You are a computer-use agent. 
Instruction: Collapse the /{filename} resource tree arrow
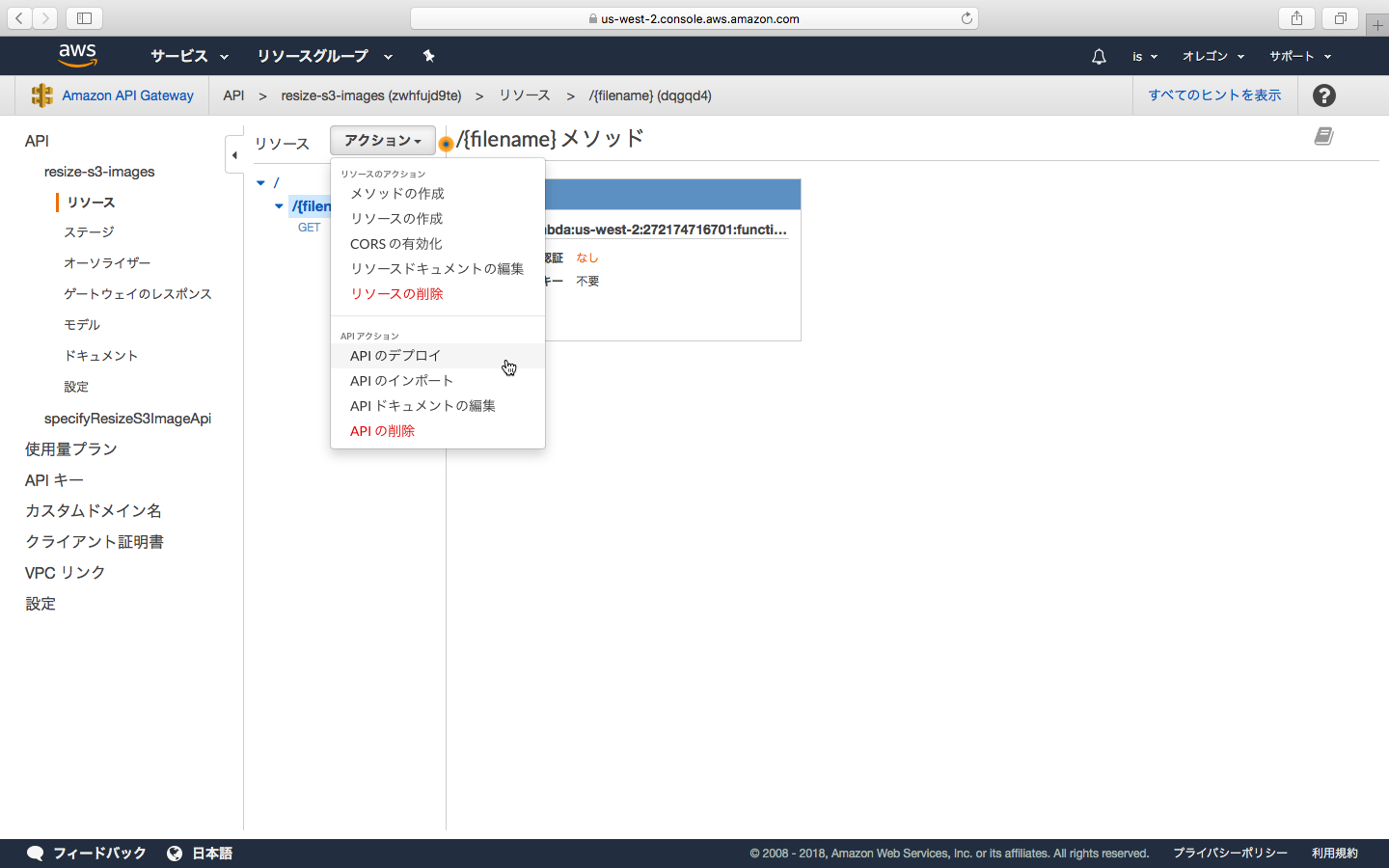pyautogui.click(x=279, y=206)
